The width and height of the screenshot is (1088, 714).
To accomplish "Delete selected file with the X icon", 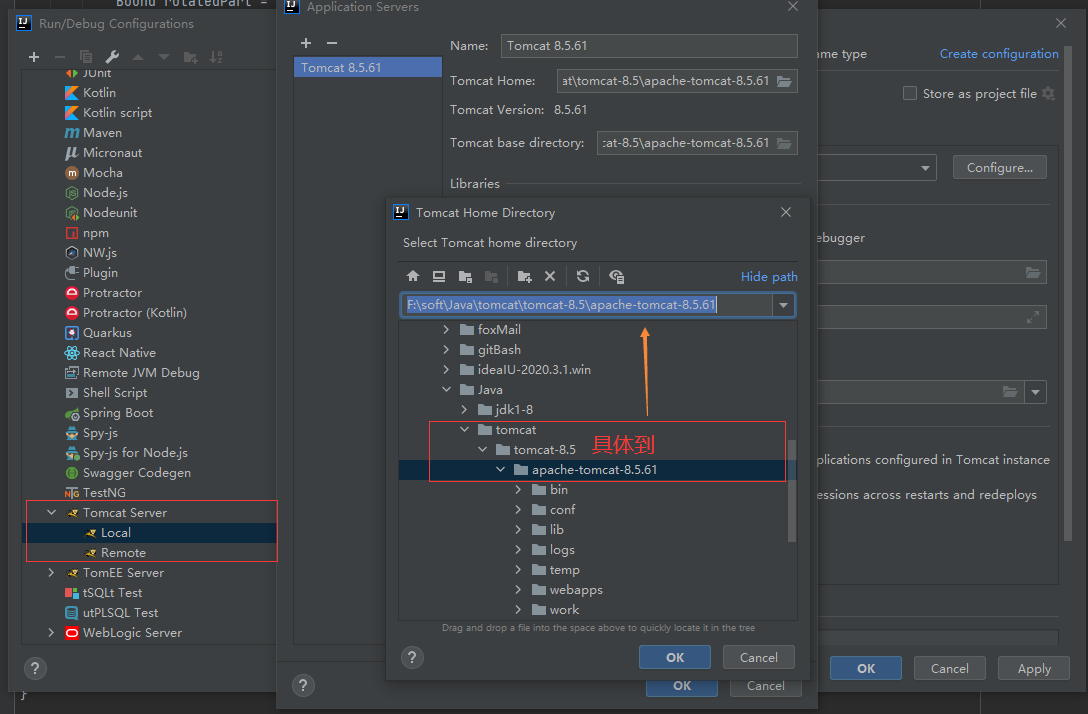I will (x=549, y=276).
